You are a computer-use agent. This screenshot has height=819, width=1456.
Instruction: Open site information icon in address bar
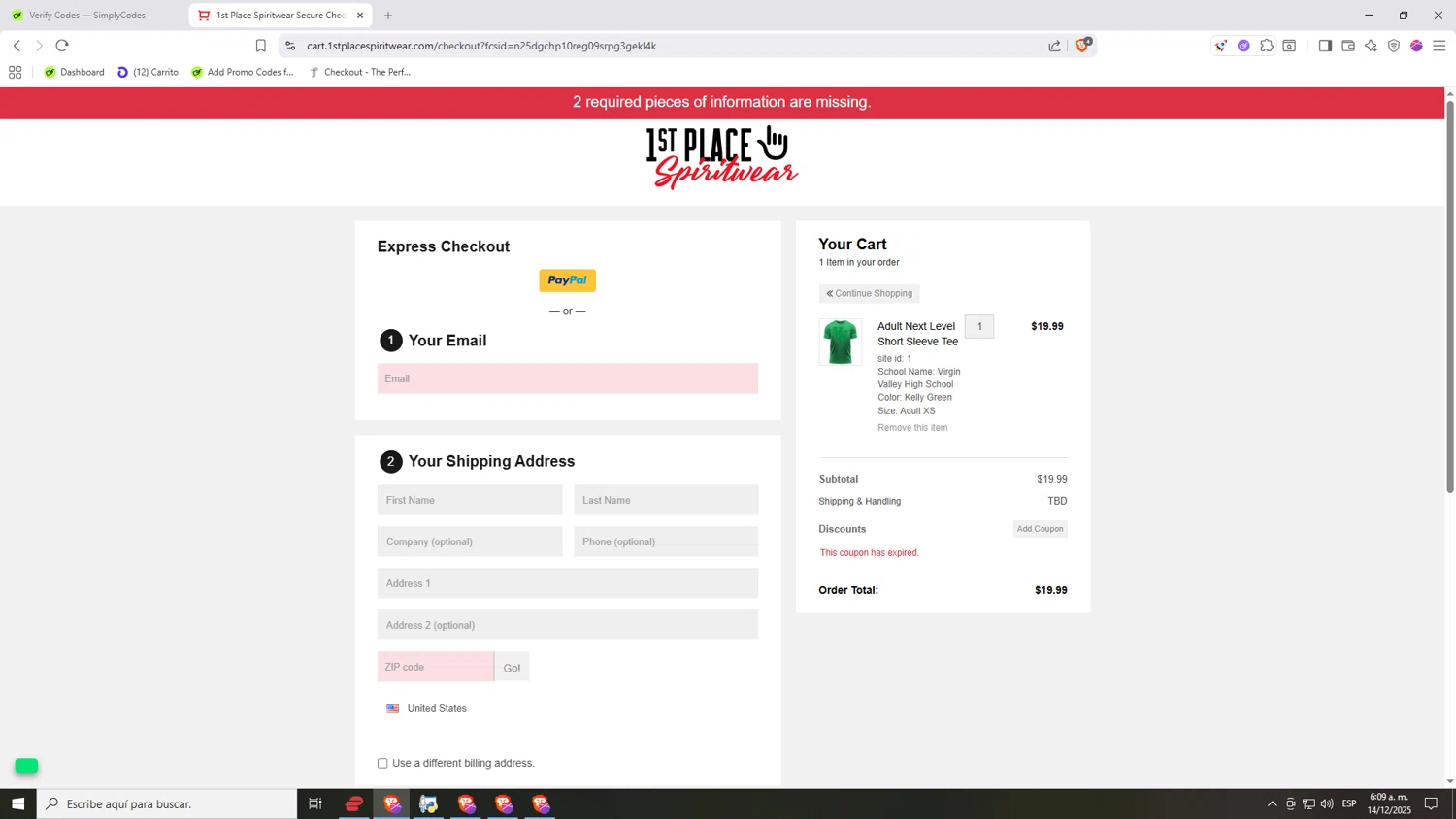coord(290,46)
